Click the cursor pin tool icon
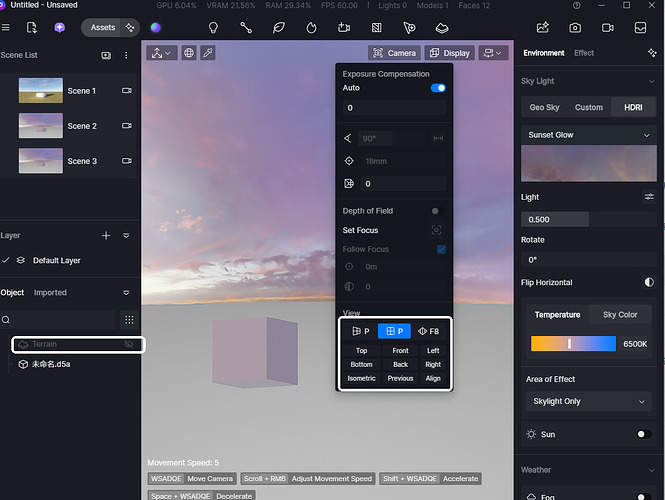This screenshot has width=665, height=500. tap(409, 28)
